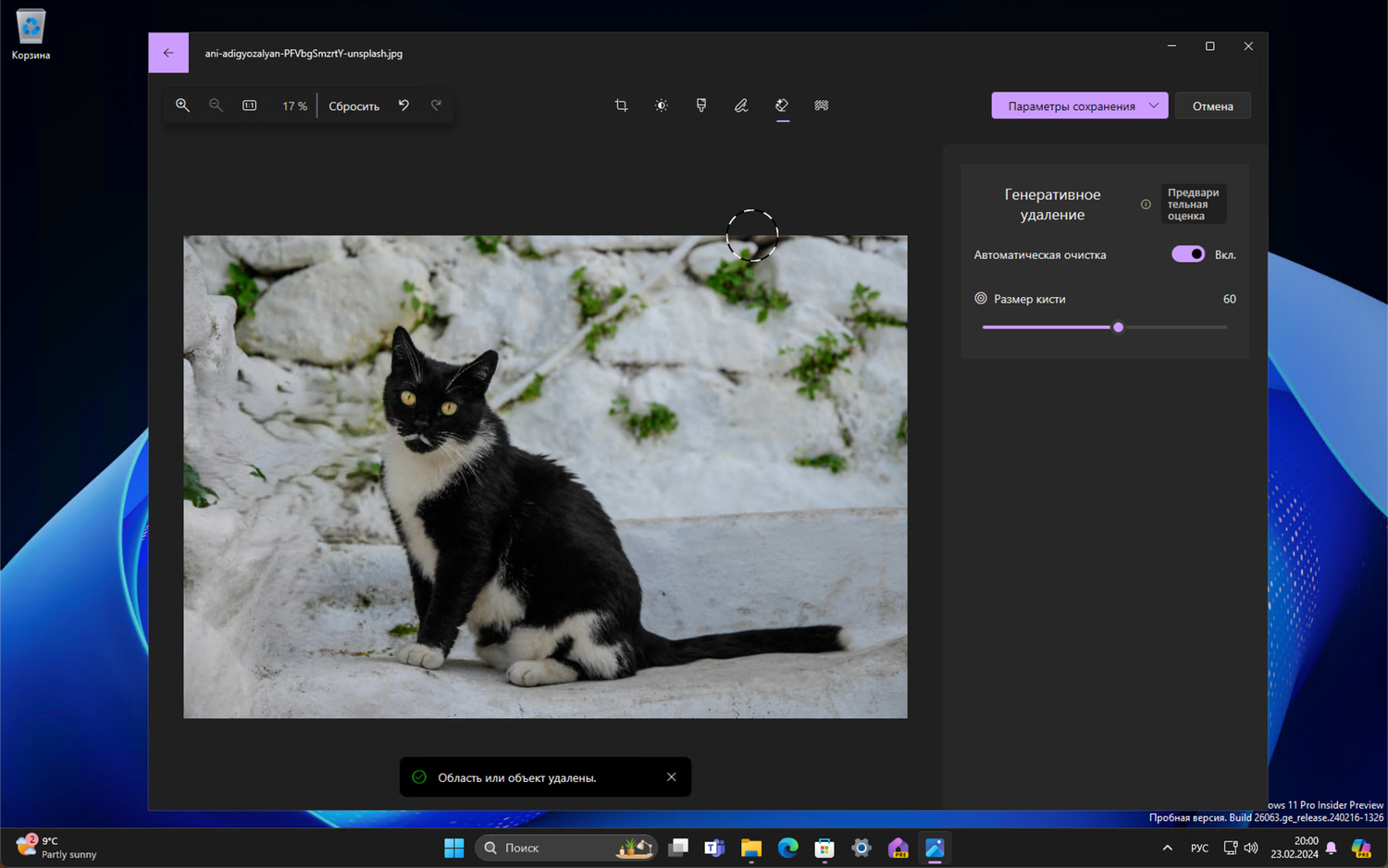Image resolution: width=1388 pixels, height=868 pixels.
Task: Go back using the purple arrow
Action: pos(168,53)
